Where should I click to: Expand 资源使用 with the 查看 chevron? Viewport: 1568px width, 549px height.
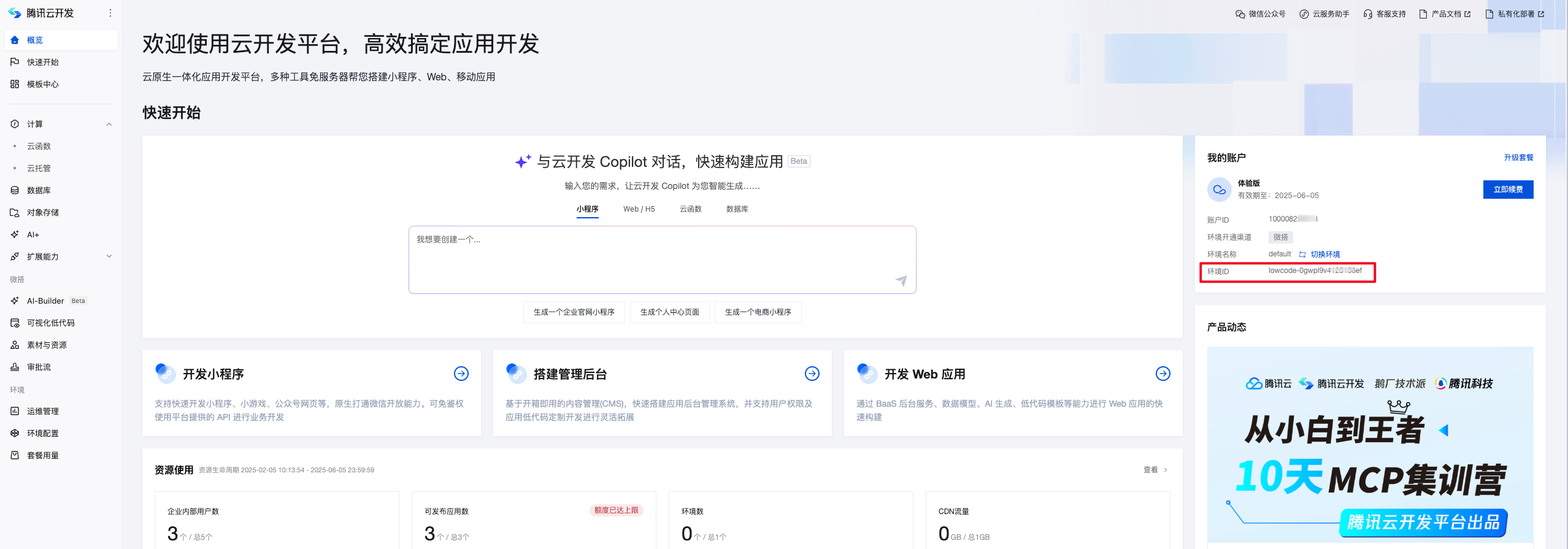coord(1166,470)
